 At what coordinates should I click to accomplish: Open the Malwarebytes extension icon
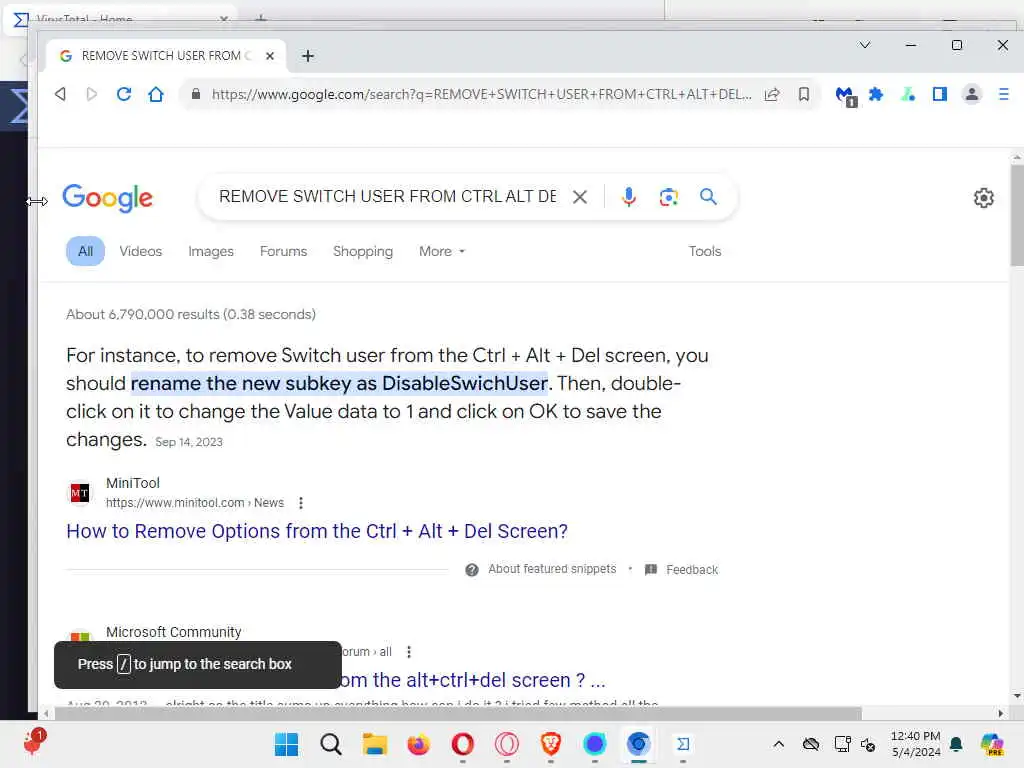(846, 96)
